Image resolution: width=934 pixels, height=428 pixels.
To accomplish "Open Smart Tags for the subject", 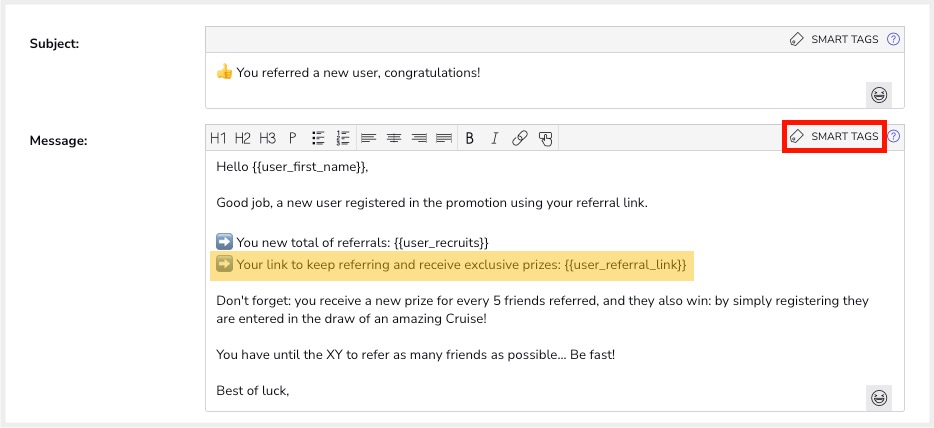I will click(834, 39).
